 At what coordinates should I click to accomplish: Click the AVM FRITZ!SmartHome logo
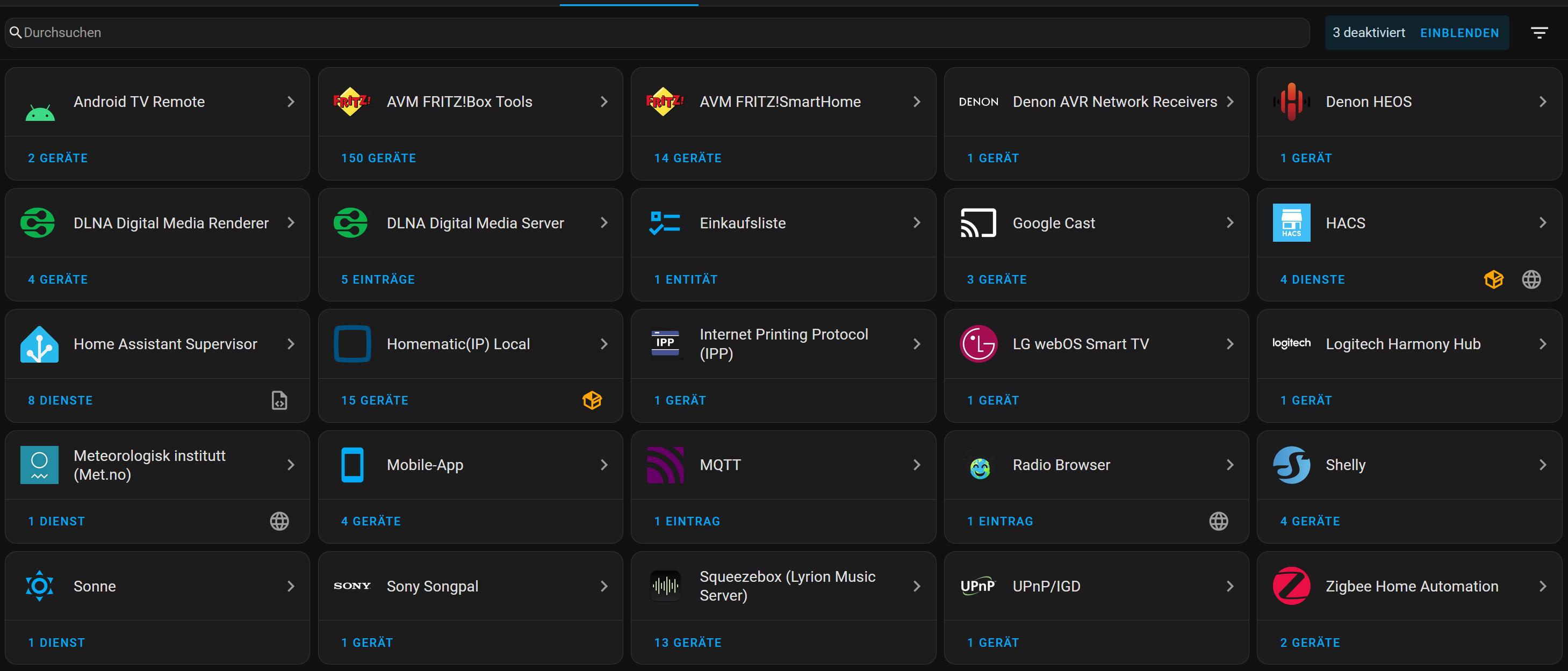(x=665, y=101)
